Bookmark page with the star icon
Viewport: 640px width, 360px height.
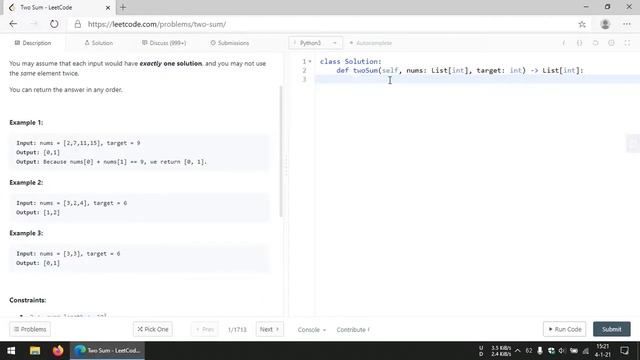[x=582, y=24]
